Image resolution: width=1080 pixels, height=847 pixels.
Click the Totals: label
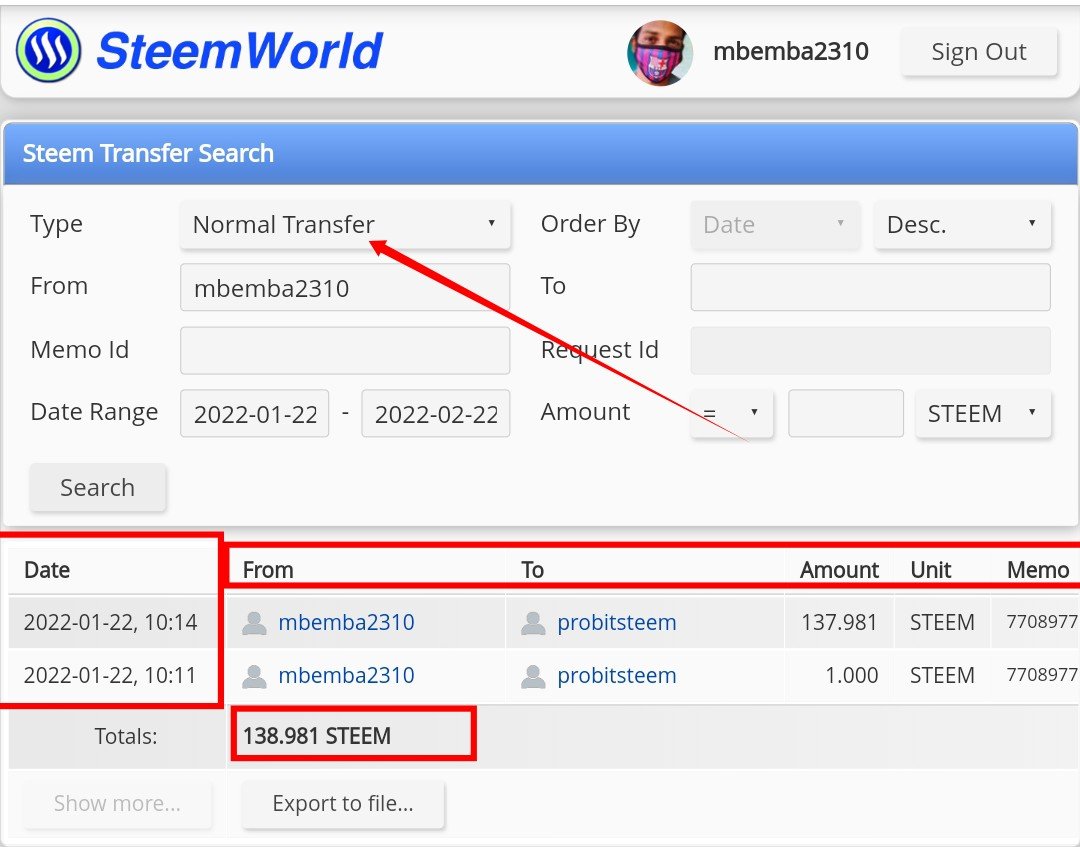126,736
